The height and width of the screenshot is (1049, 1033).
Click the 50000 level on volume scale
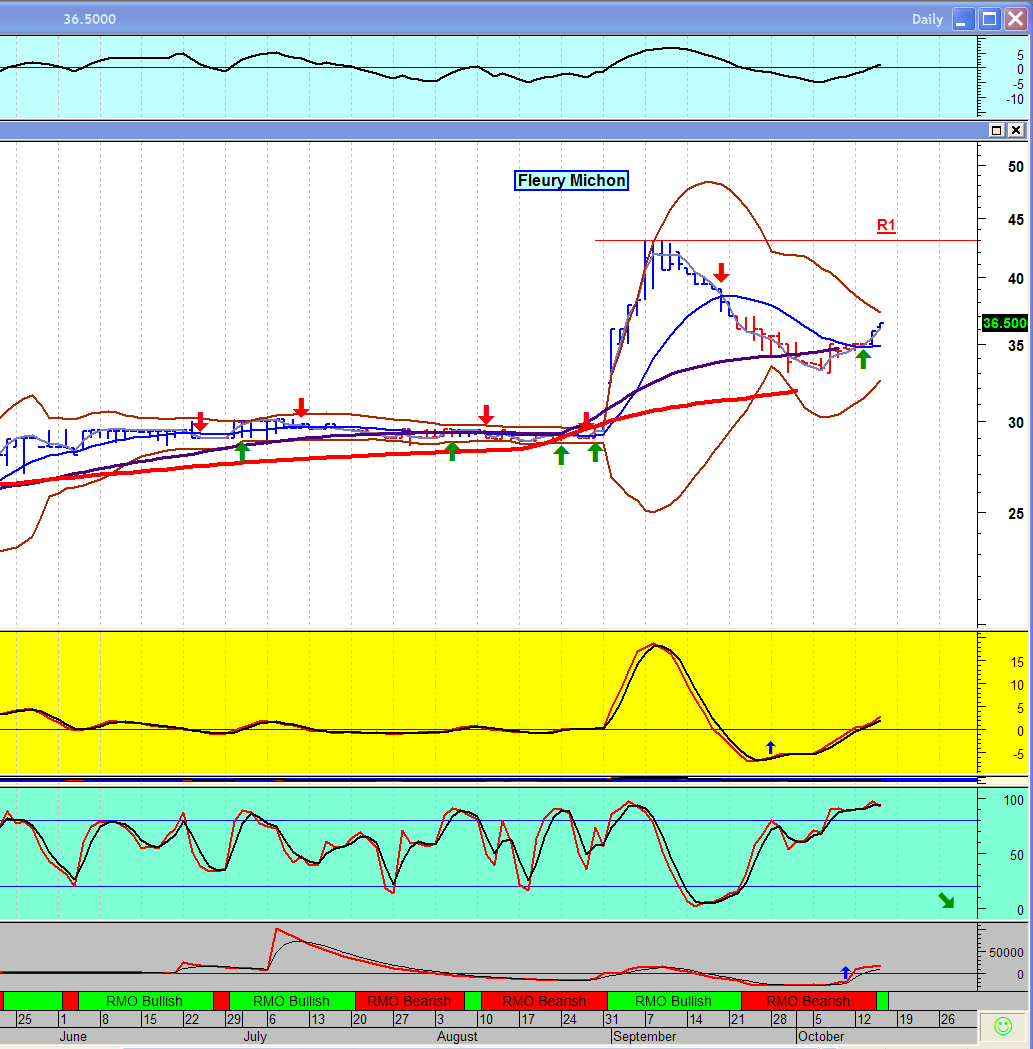click(1006, 952)
